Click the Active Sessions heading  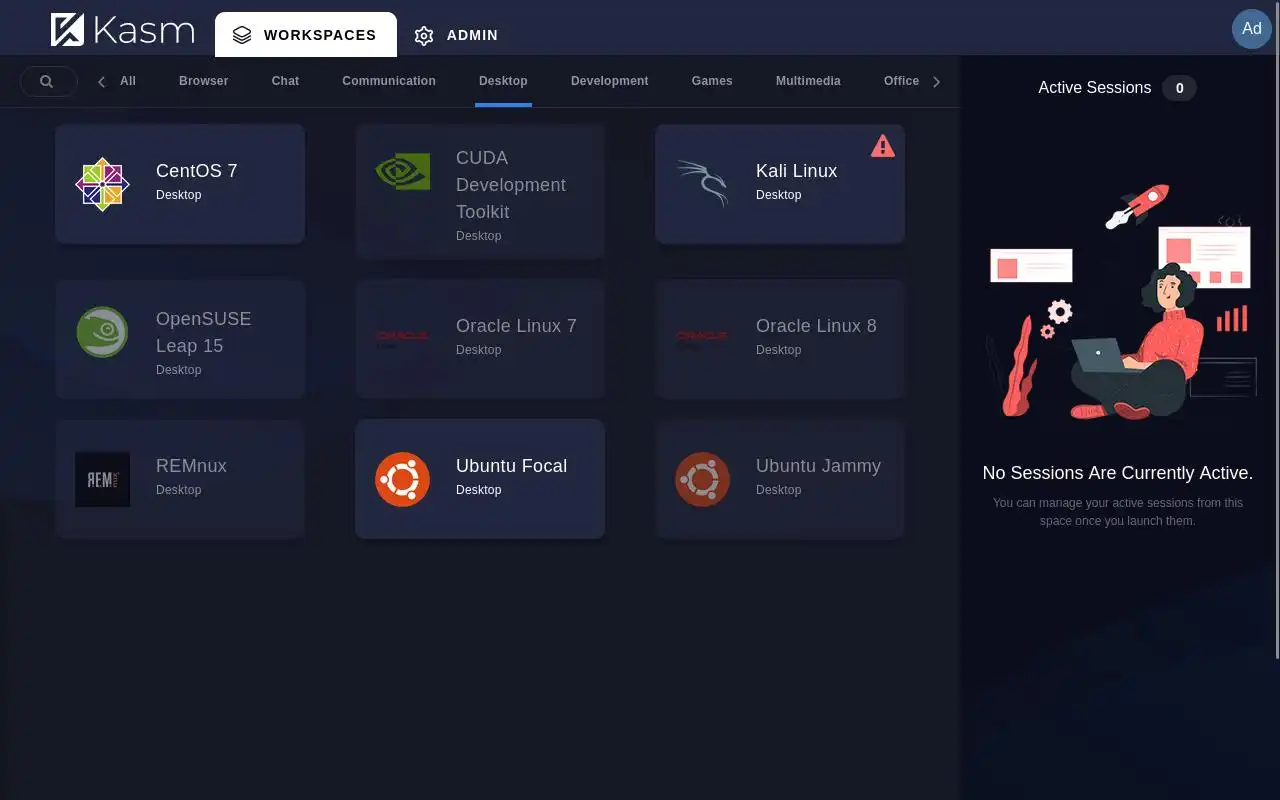1094,88
